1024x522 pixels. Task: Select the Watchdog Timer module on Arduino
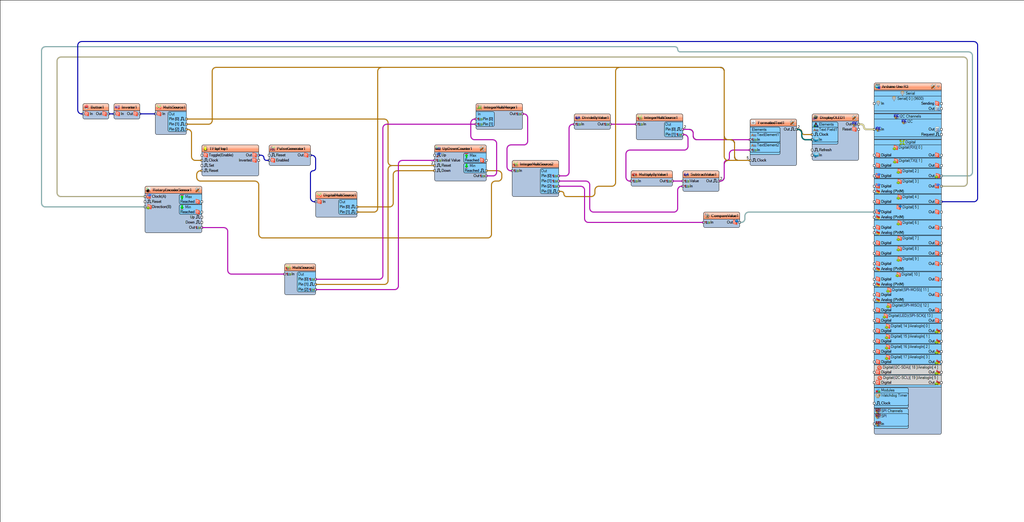[892, 395]
